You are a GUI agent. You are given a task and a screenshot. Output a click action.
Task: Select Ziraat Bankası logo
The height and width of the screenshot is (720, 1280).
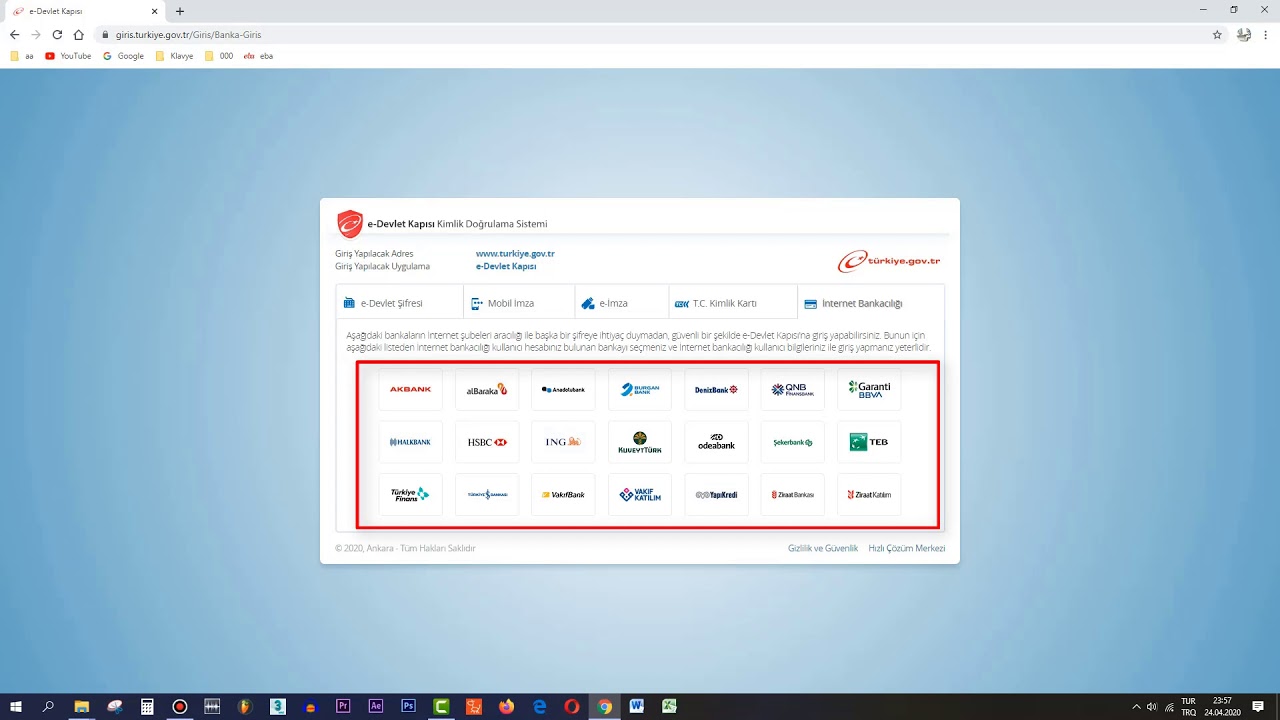point(793,494)
